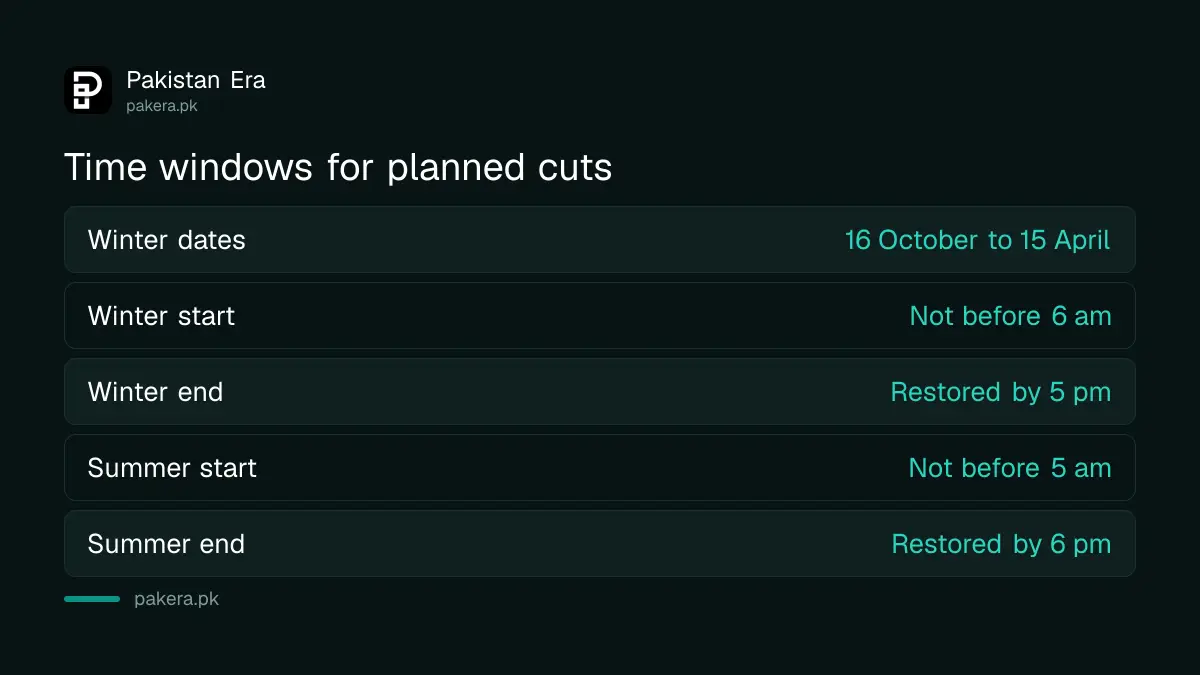
Task: Click the Restored by 6 pm value
Action: pos(1001,544)
